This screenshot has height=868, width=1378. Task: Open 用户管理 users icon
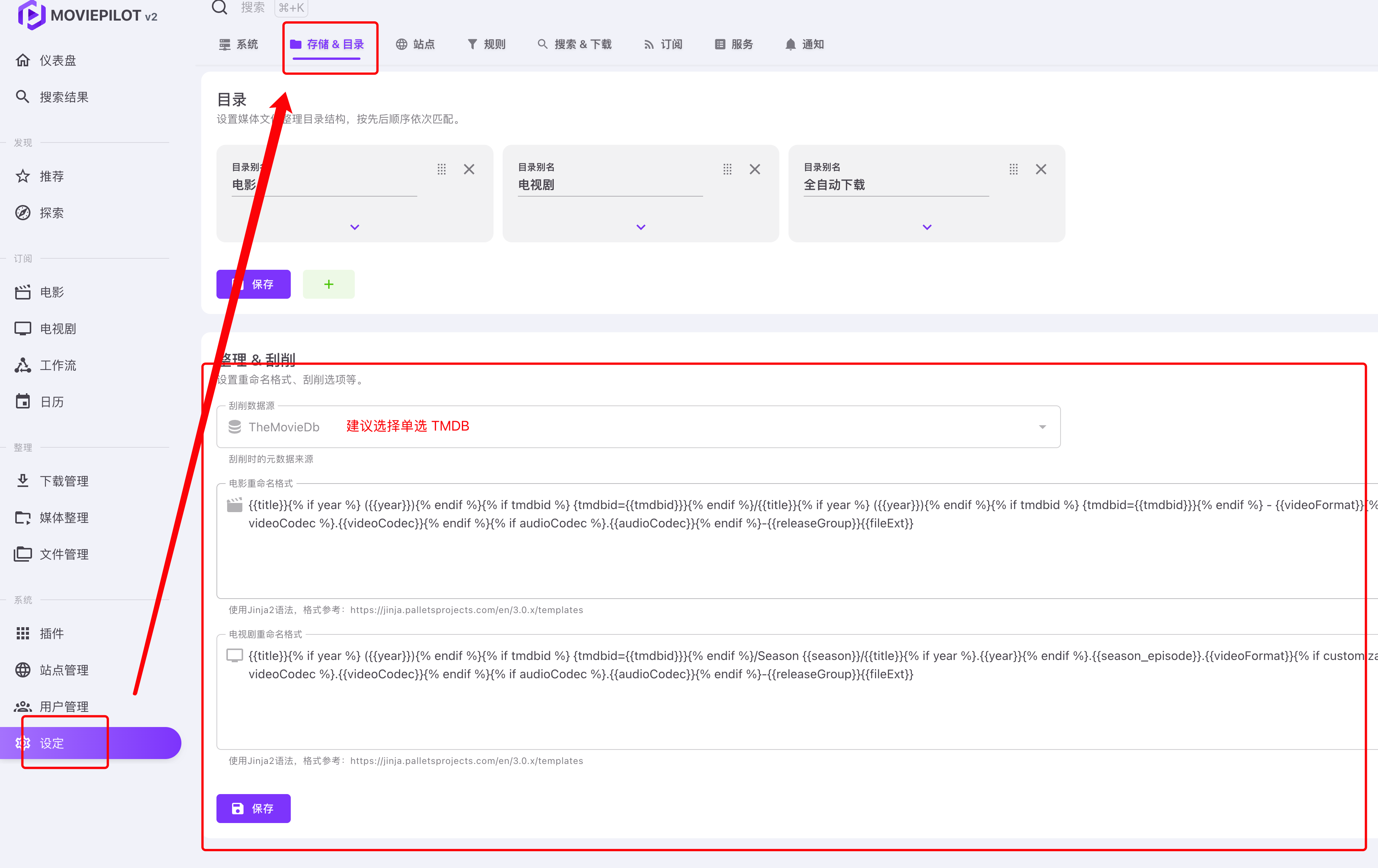23,706
